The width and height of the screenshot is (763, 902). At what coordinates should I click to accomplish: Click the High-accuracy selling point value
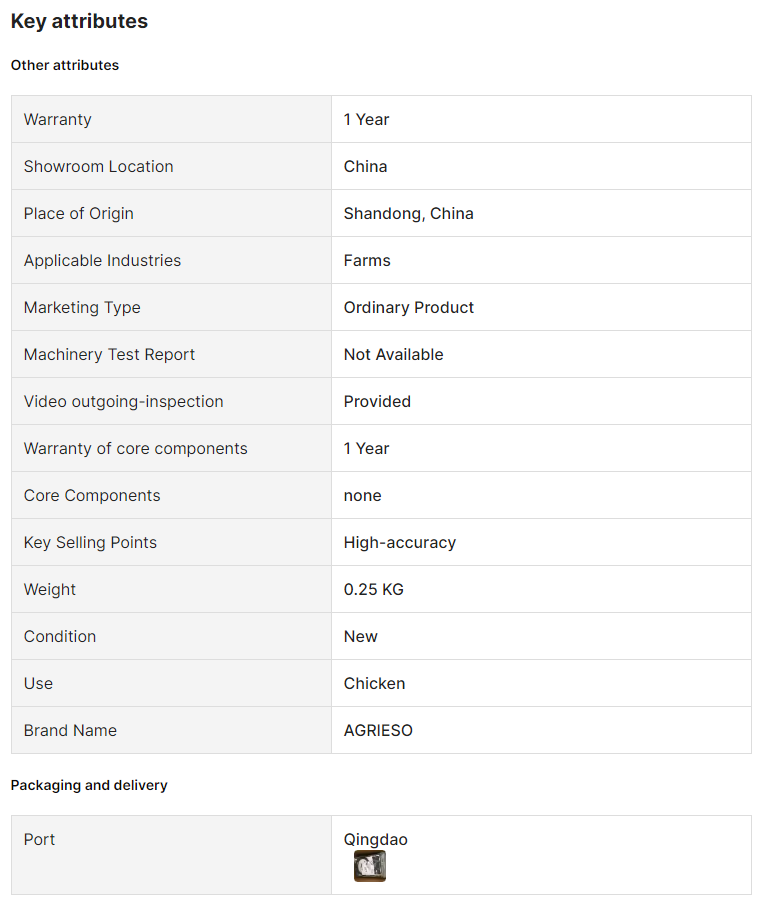pyautogui.click(x=400, y=542)
